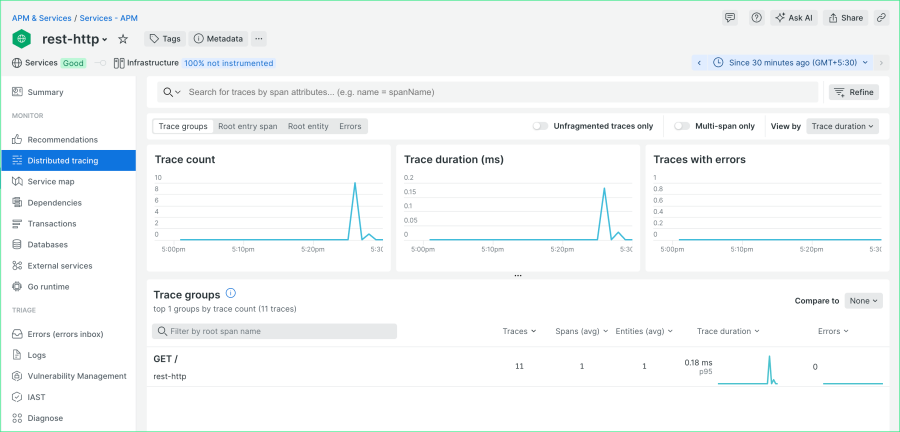Open the feedback chat icon

[x=730, y=18]
